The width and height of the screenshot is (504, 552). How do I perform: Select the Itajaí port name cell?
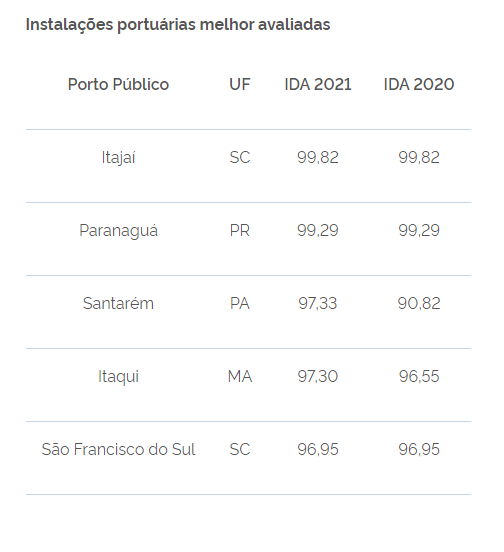click(x=118, y=157)
